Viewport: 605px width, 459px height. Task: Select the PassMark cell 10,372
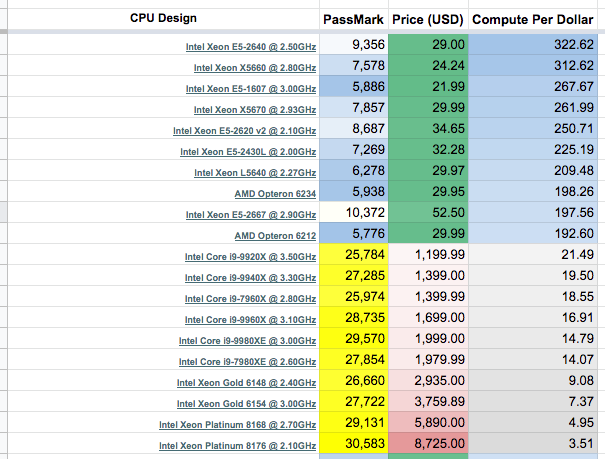pos(354,213)
